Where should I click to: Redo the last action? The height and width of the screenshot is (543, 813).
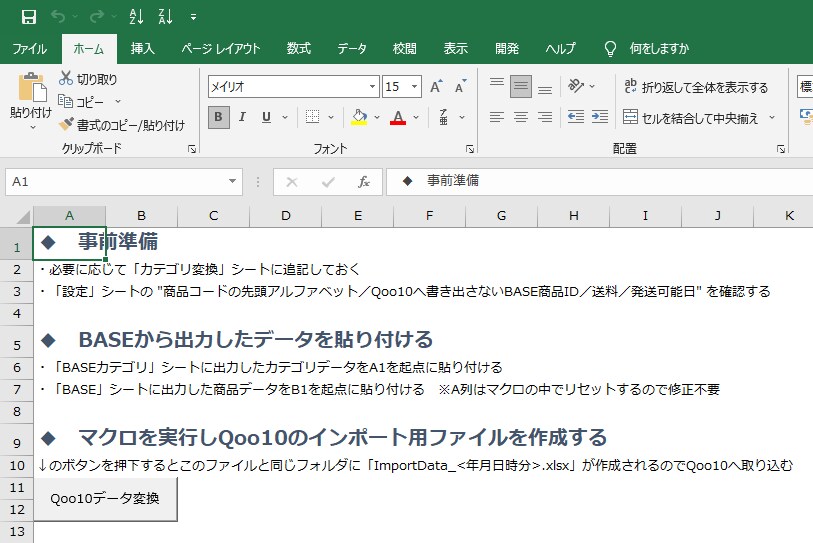pyautogui.click(x=96, y=17)
